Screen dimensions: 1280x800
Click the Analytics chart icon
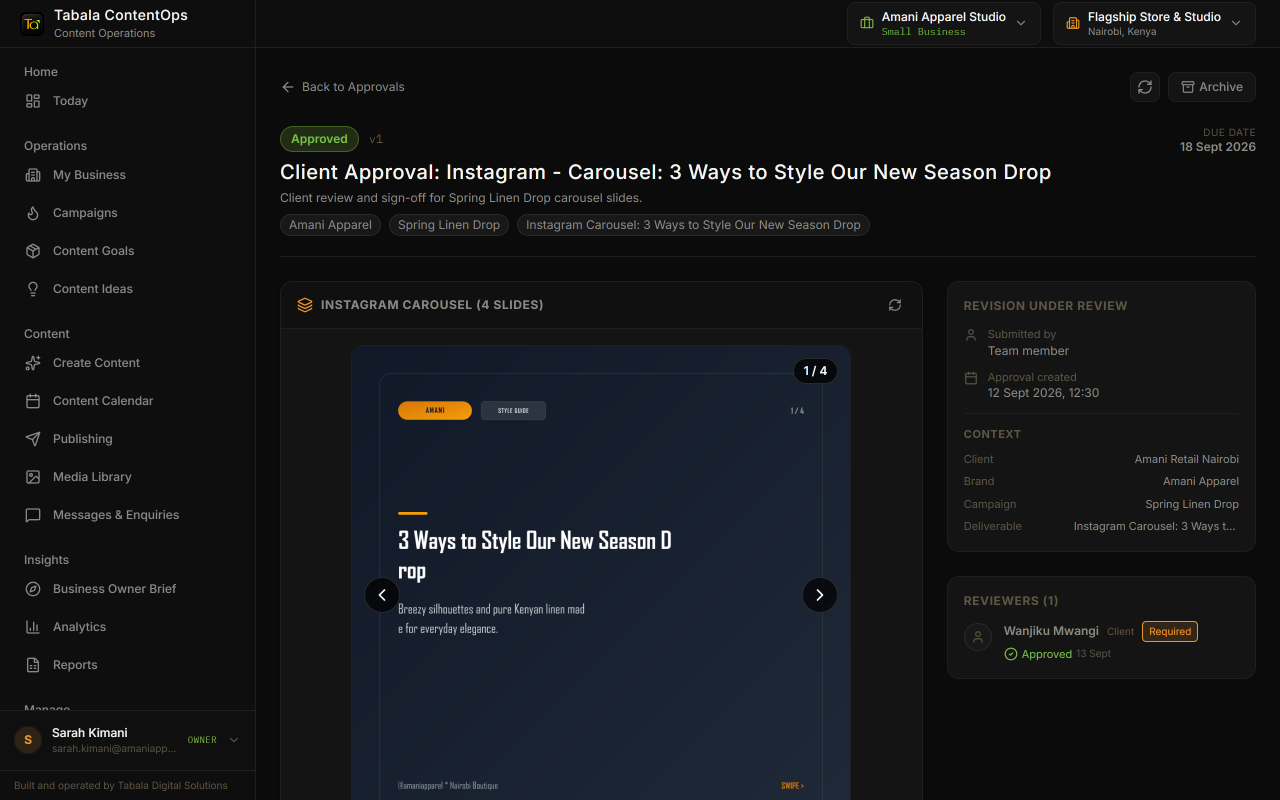click(33, 627)
